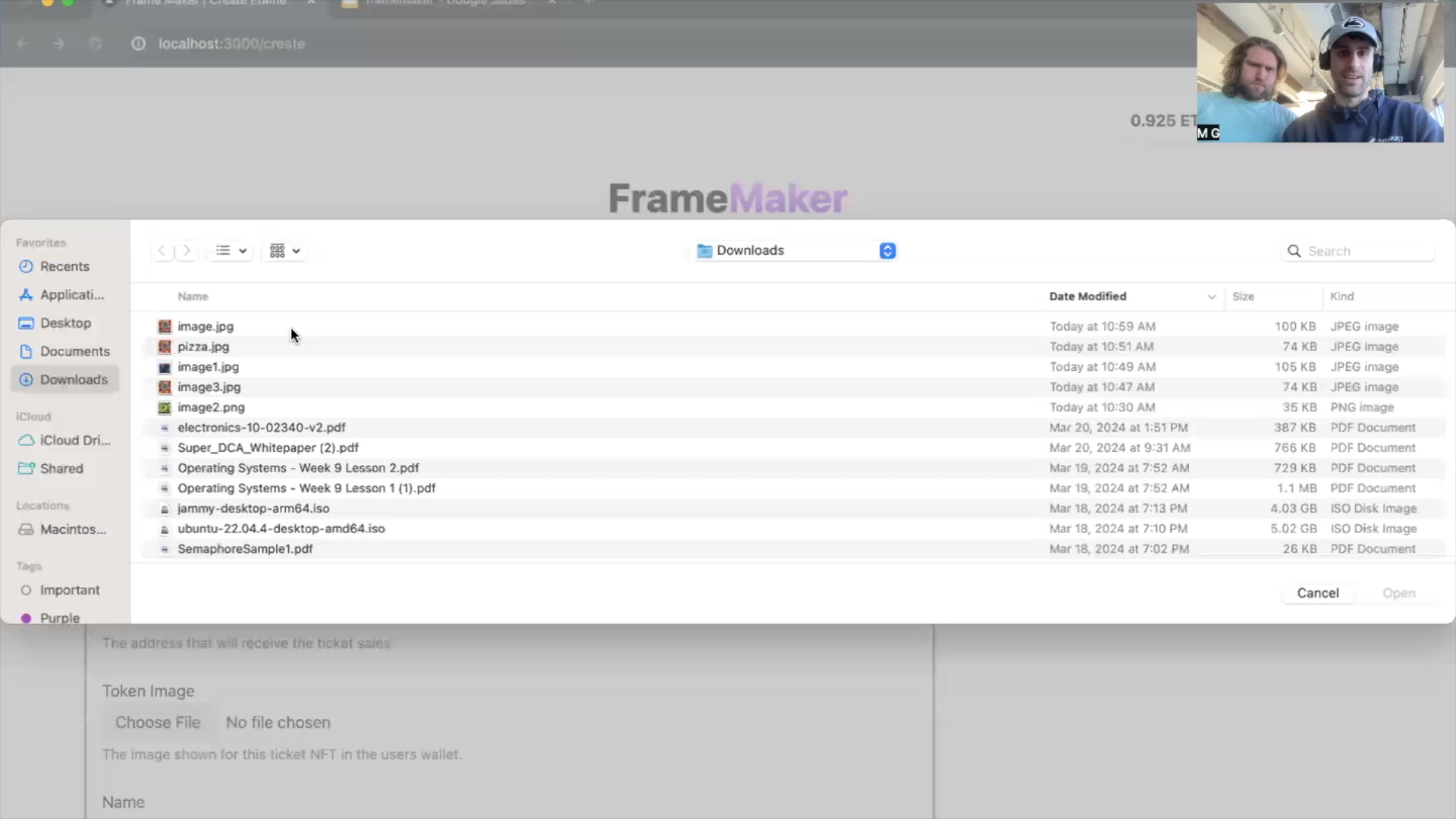Toggle Date Modified sort direction chevron
This screenshot has width=1456, height=819.
[x=1211, y=297]
